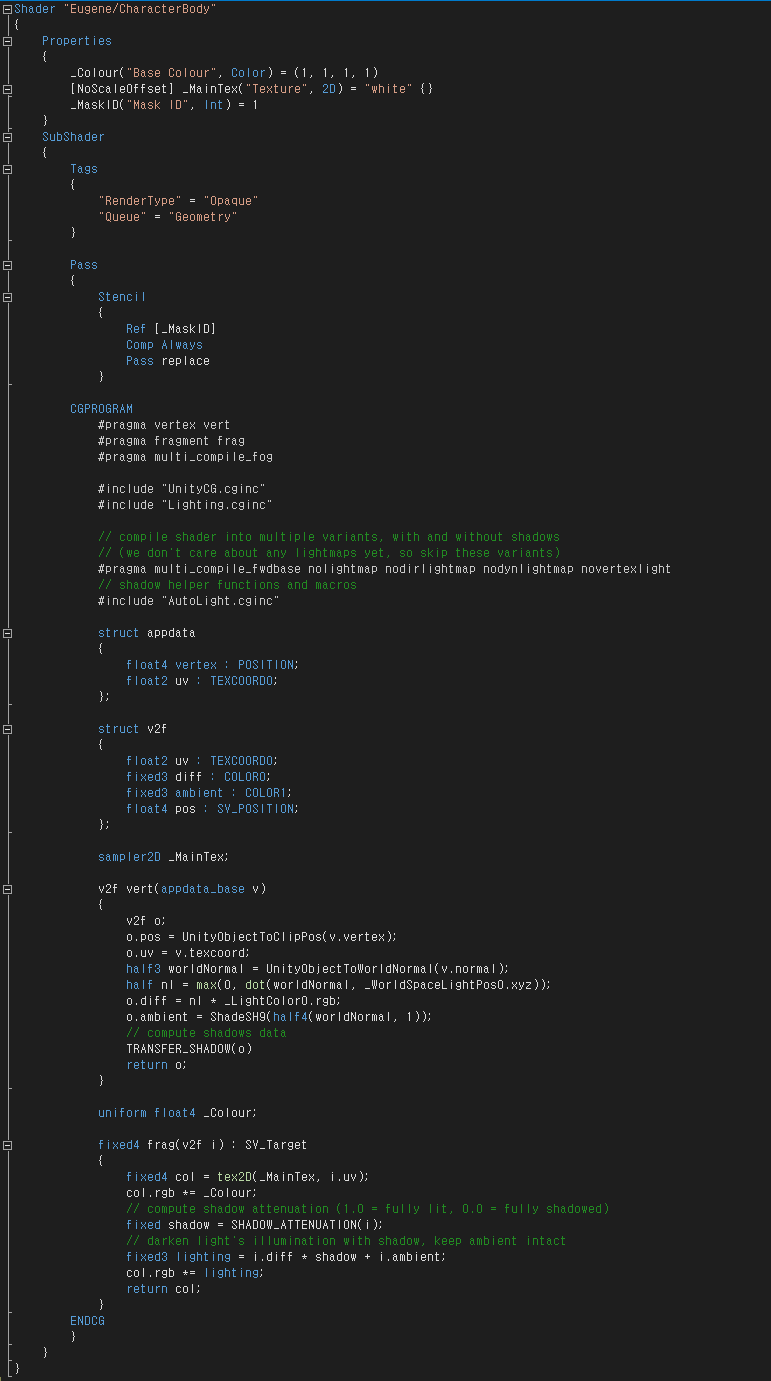Collapse the Stencil block
The width and height of the screenshot is (771, 1381).
pyautogui.click(x=8, y=297)
